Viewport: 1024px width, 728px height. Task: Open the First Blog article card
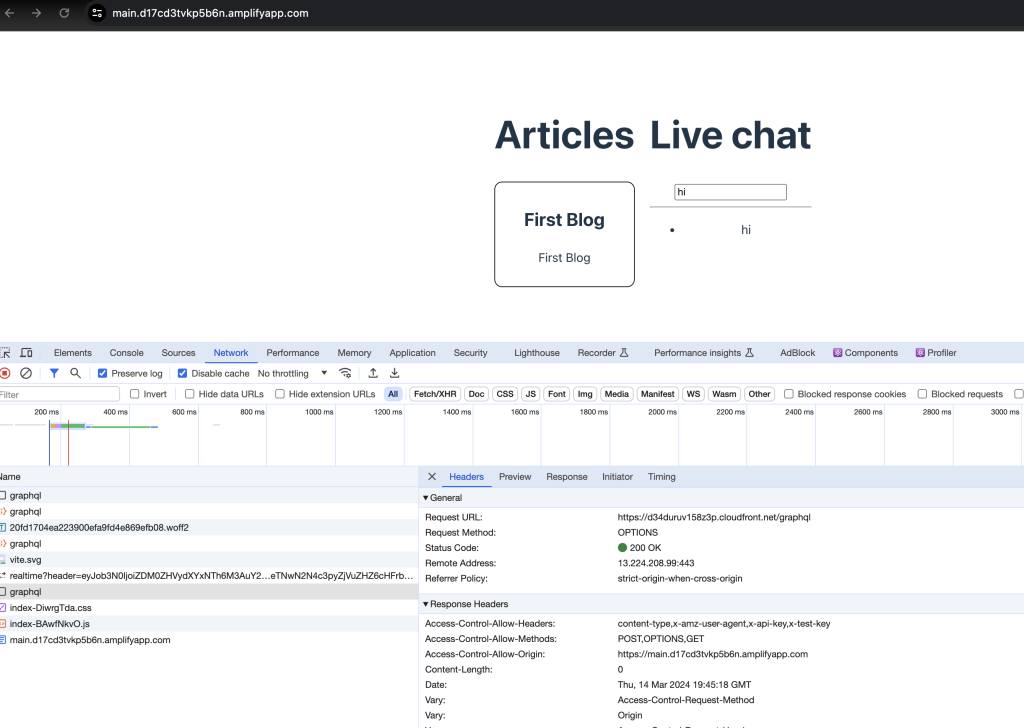coord(564,234)
